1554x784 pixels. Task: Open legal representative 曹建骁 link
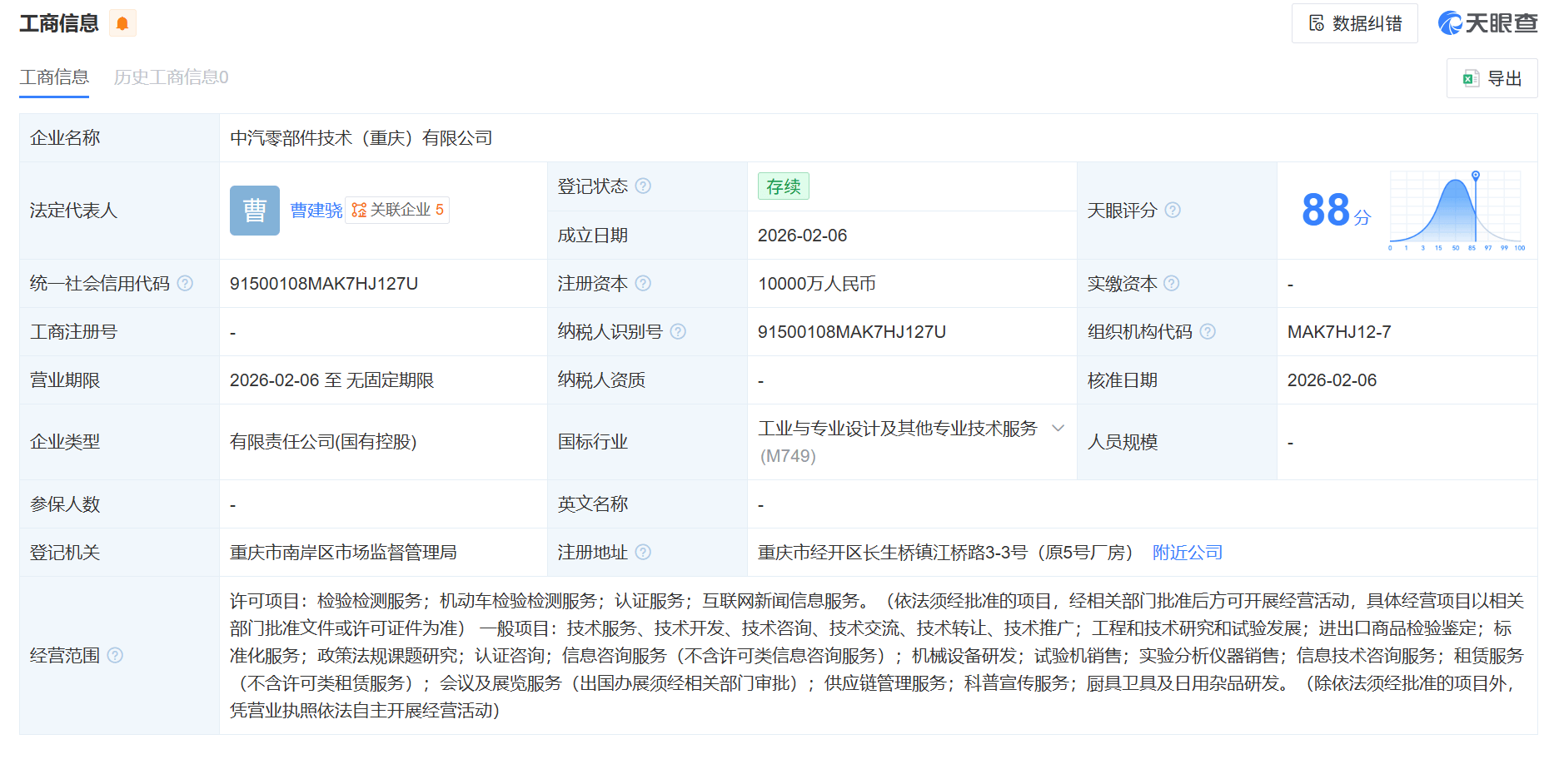point(316,211)
